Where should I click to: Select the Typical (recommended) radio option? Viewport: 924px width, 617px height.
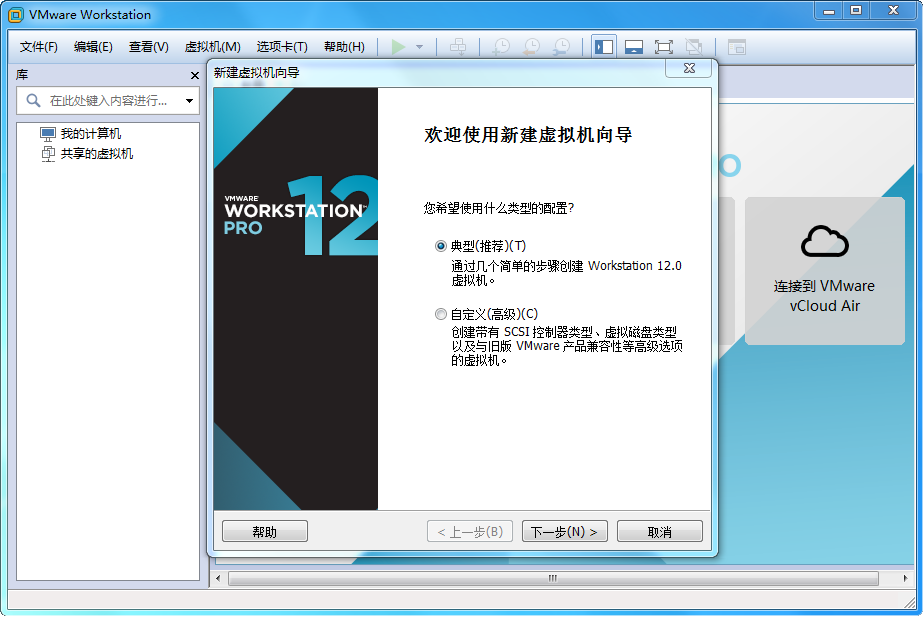coord(441,246)
